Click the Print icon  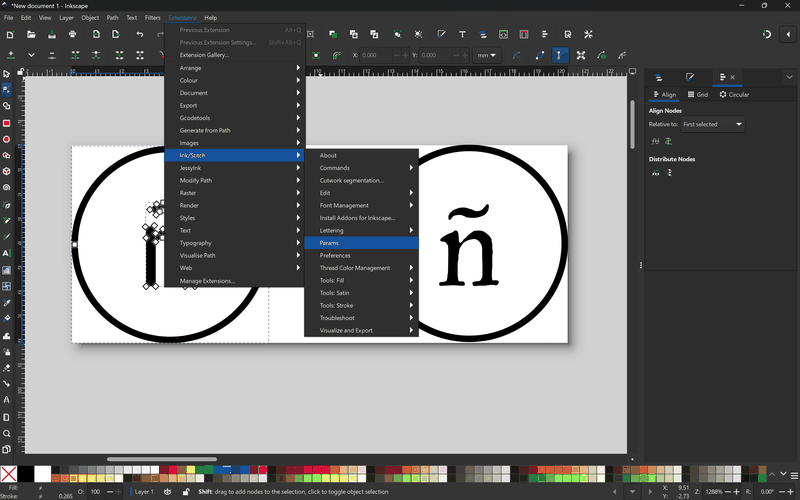tap(72, 34)
